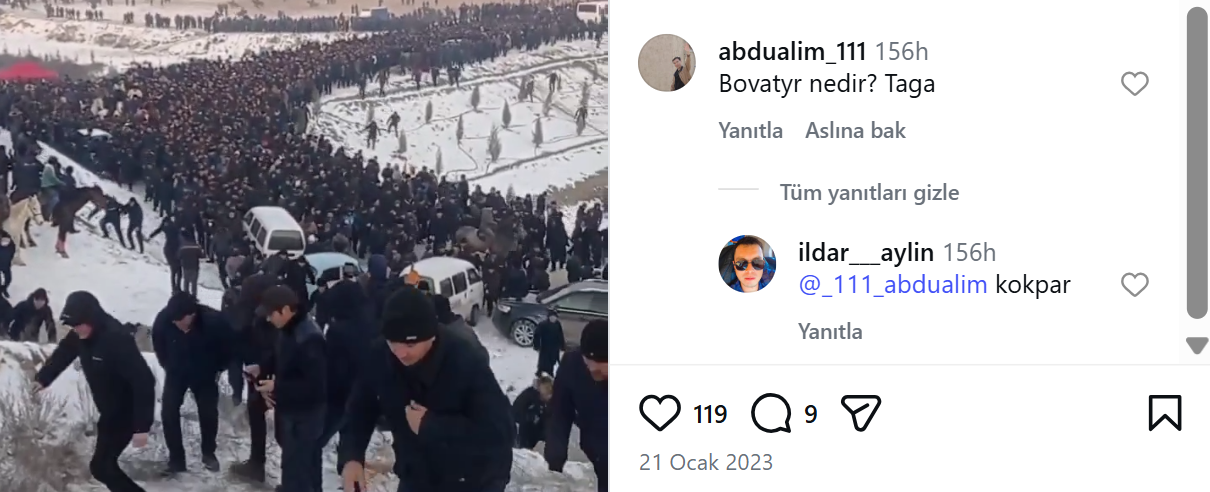Viewport: 1210px width, 492px height.
Task: Like ildar___aylin's reply heart
Action: pos(1134,285)
